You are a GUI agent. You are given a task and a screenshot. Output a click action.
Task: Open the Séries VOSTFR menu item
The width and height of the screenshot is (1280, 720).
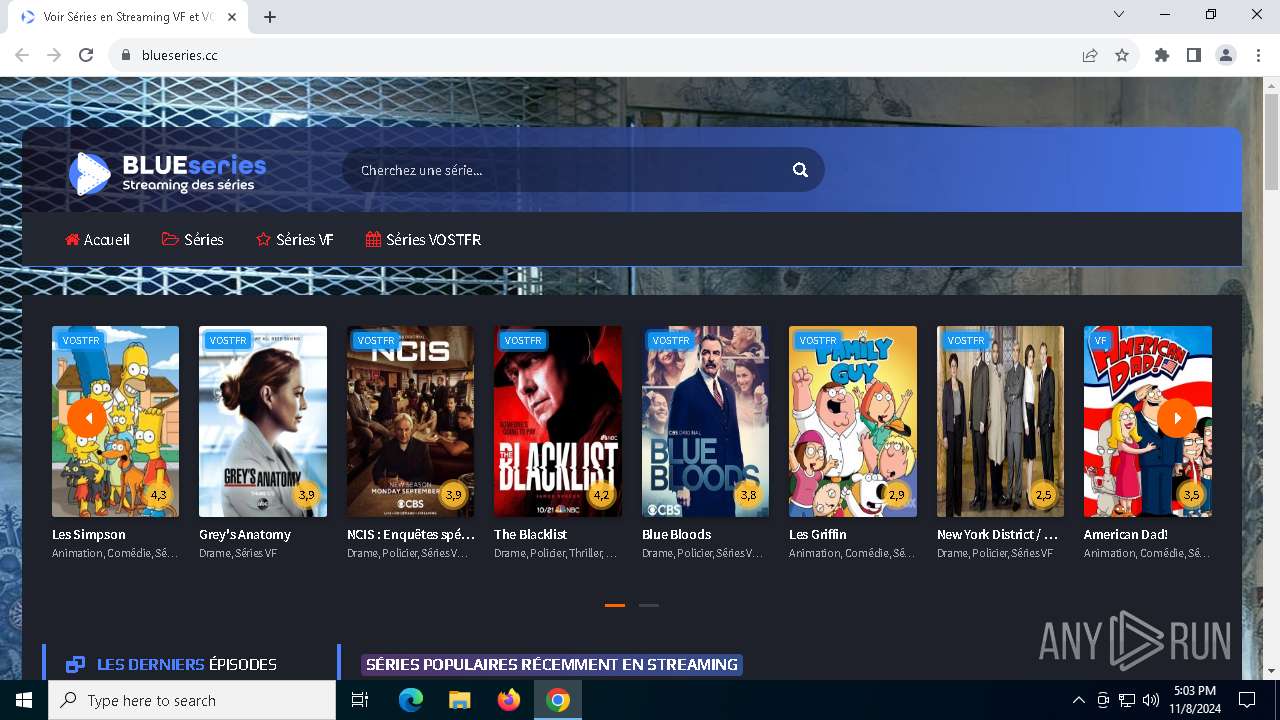pyautogui.click(x=424, y=240)
